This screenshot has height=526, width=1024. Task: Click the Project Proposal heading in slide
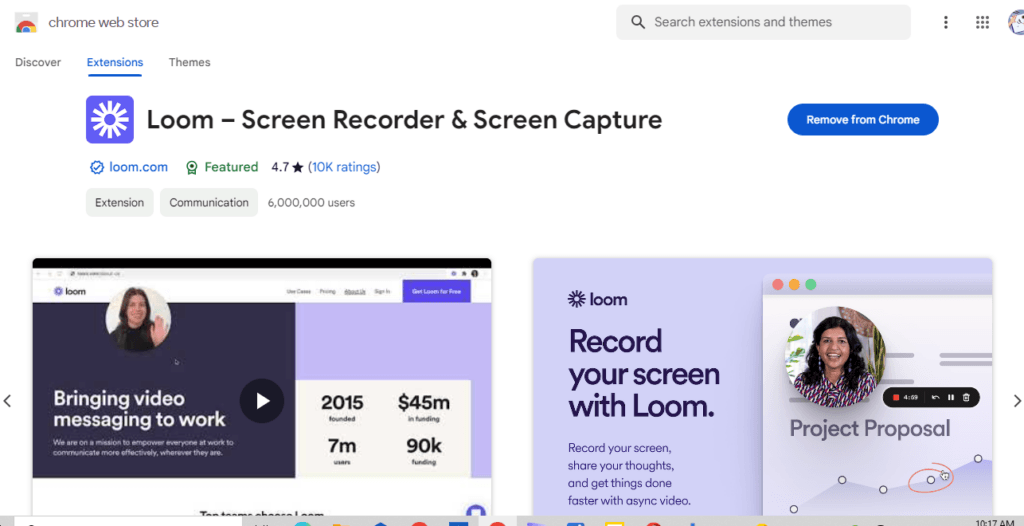point(869,429)
